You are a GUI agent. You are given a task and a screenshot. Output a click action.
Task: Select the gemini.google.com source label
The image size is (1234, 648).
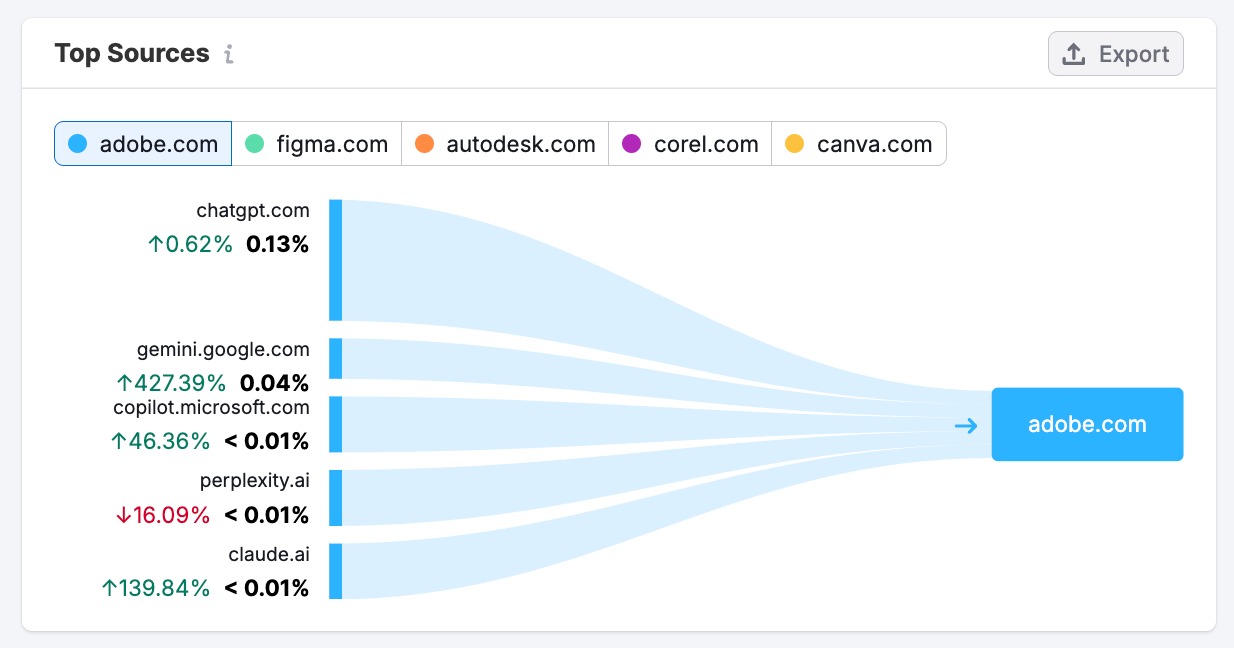[x=222, y=350]
